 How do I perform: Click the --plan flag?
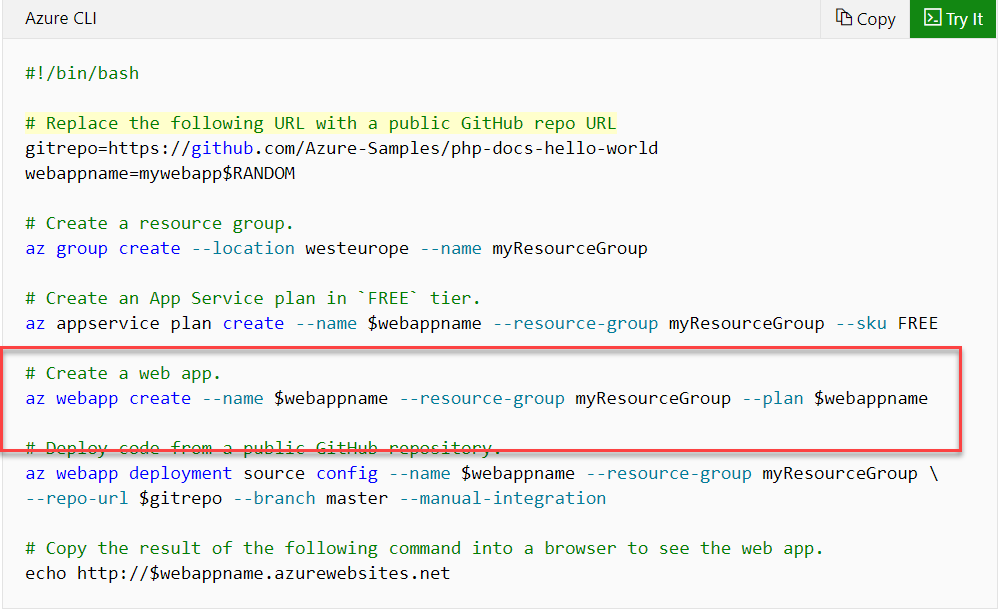click(773, 399)
